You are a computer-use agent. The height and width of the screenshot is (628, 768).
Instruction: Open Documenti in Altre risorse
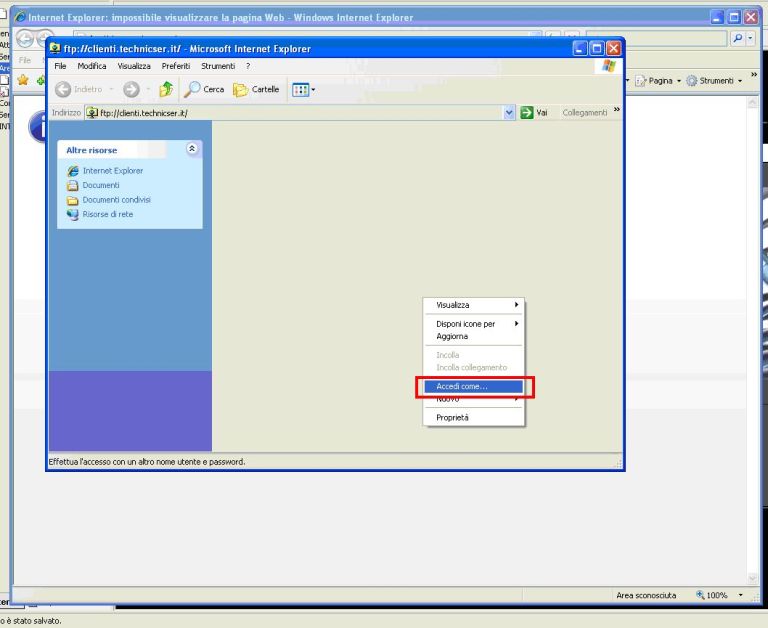coord(101,185)
